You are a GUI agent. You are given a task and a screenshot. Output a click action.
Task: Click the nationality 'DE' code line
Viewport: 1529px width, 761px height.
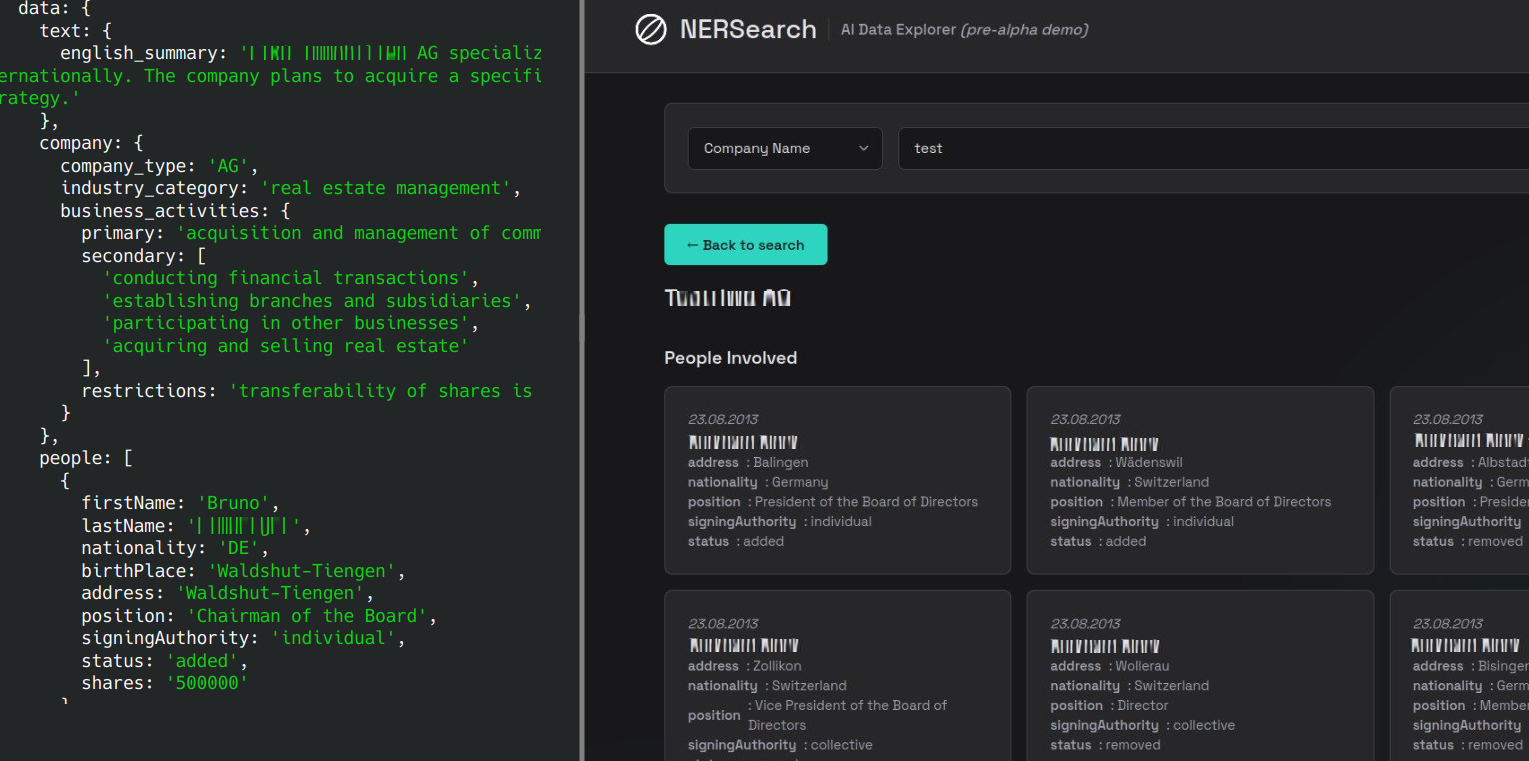tap(175, 548)
